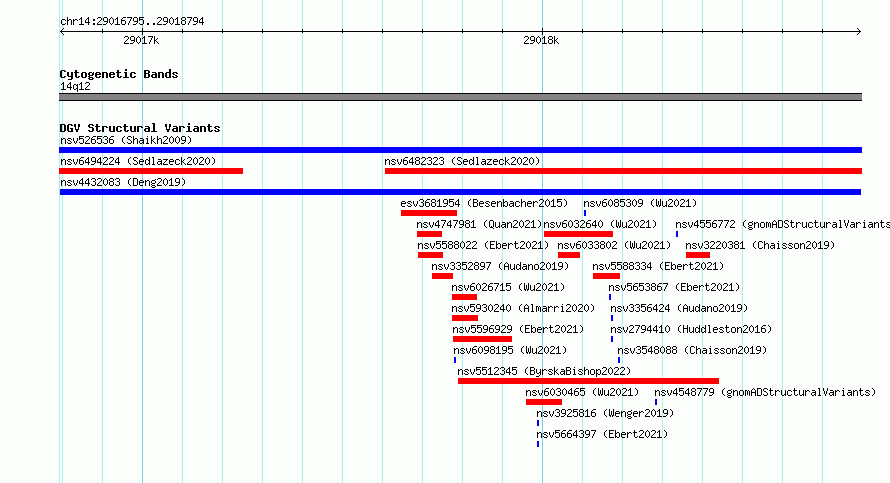Click the red bar under nsv6030465
Viewport: 890px width, 483px height.
click(544, 402)
